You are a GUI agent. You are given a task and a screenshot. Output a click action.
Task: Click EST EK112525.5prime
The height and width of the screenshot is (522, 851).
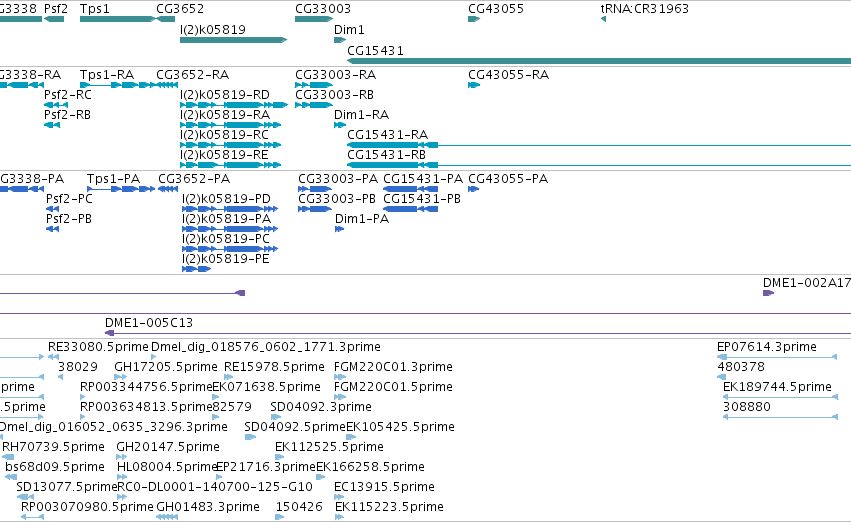[x=280, y=457]
